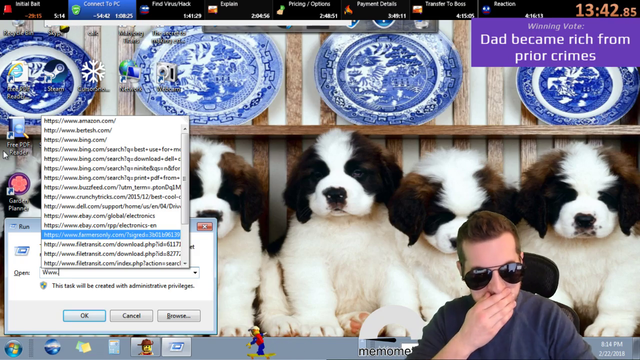Open Sticky Notes from the taskbar

click(x=83, y=347)
